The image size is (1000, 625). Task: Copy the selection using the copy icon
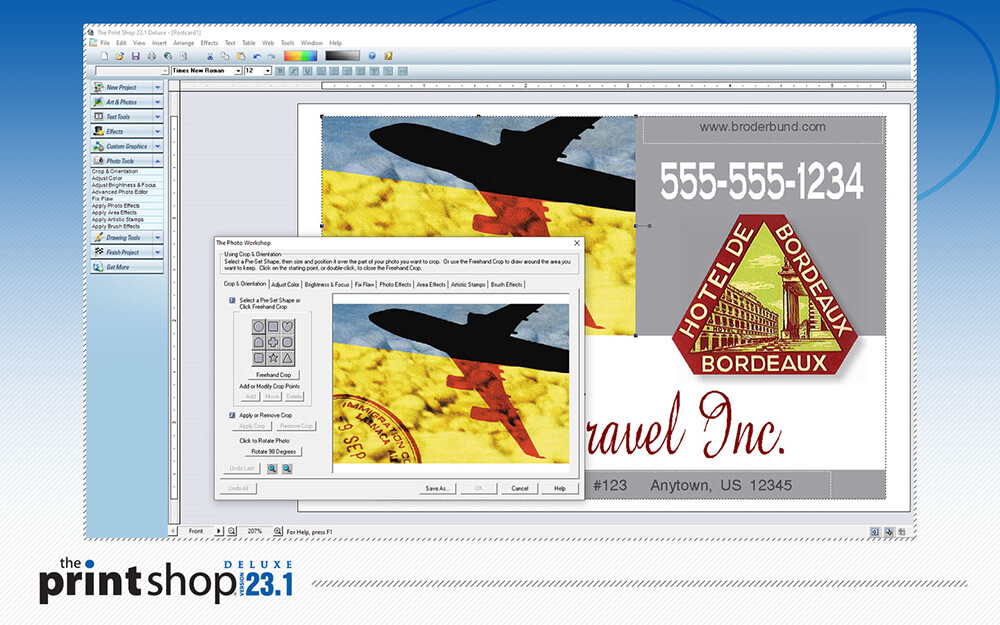tap(225, 56)
